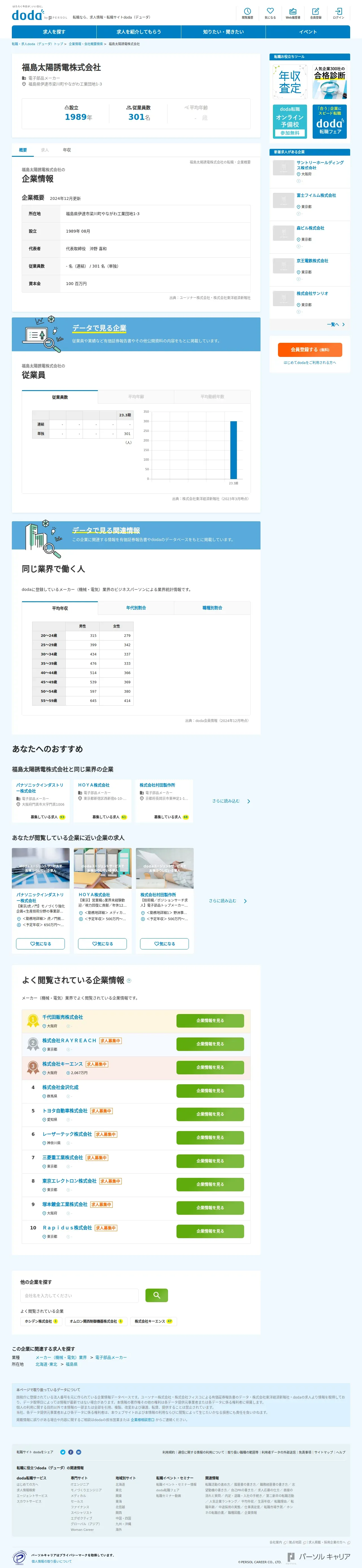View company info for 株式会社キーエンス ranking row
The width and height of the screenshot is (362, 1568).
[x=210, y=1067]
